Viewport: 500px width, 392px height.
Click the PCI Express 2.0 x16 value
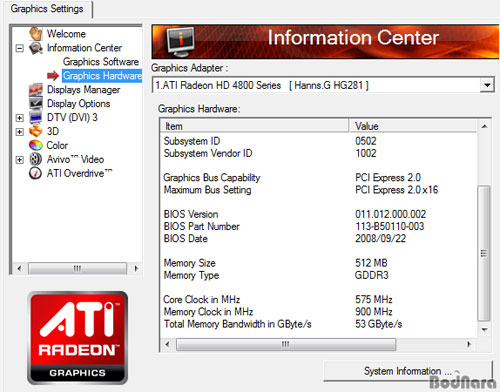[396, 190]
